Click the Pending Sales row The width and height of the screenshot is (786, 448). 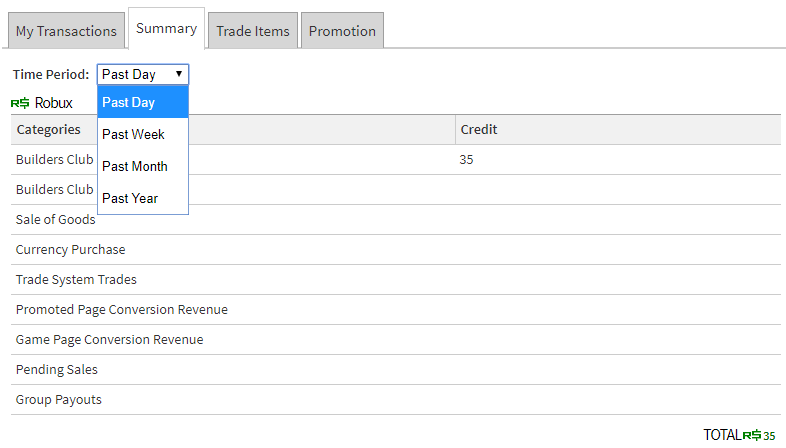(396, 370)
